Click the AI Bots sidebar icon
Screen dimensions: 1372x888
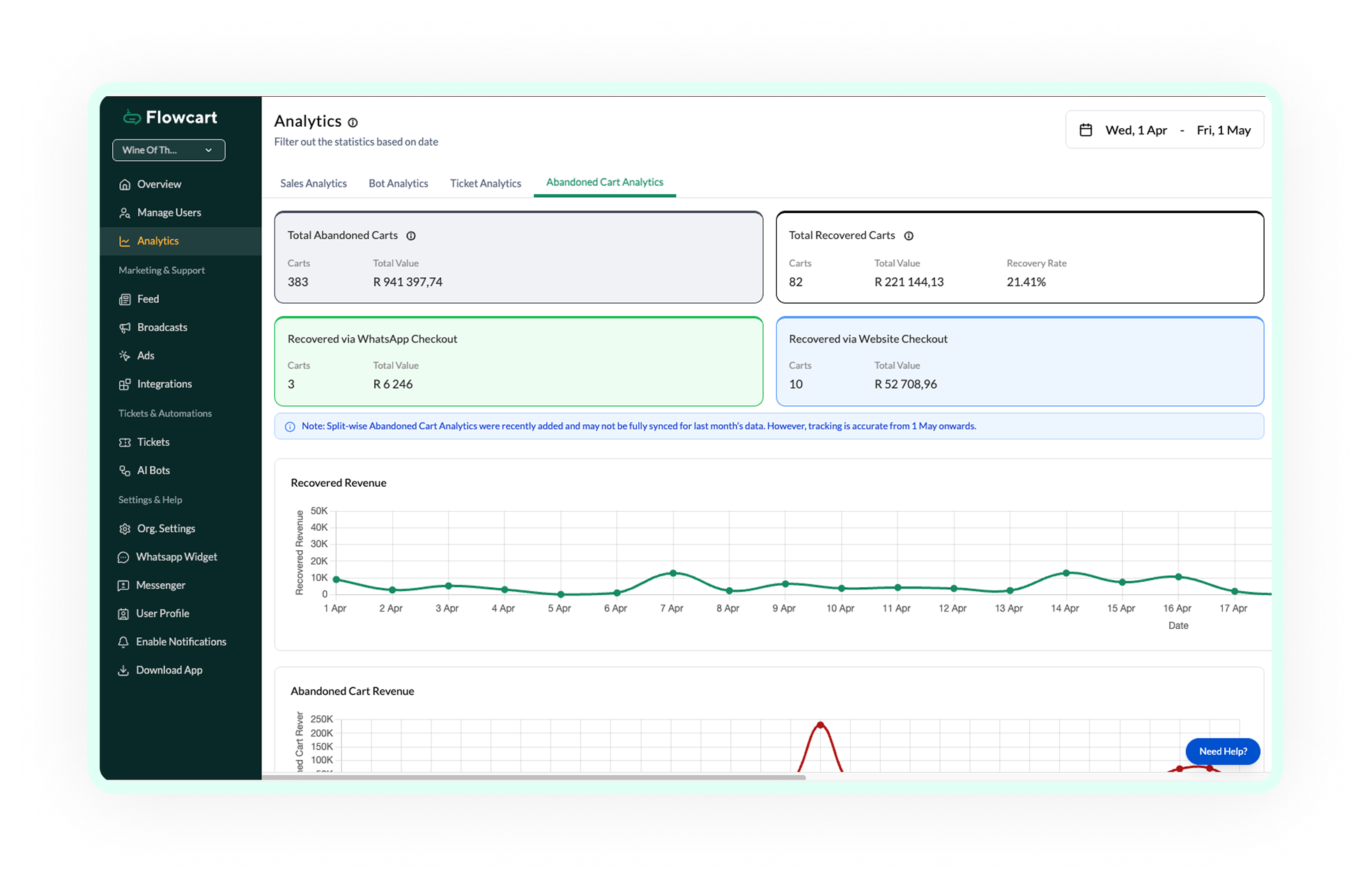pyautogui.click(x=125, y=471)
